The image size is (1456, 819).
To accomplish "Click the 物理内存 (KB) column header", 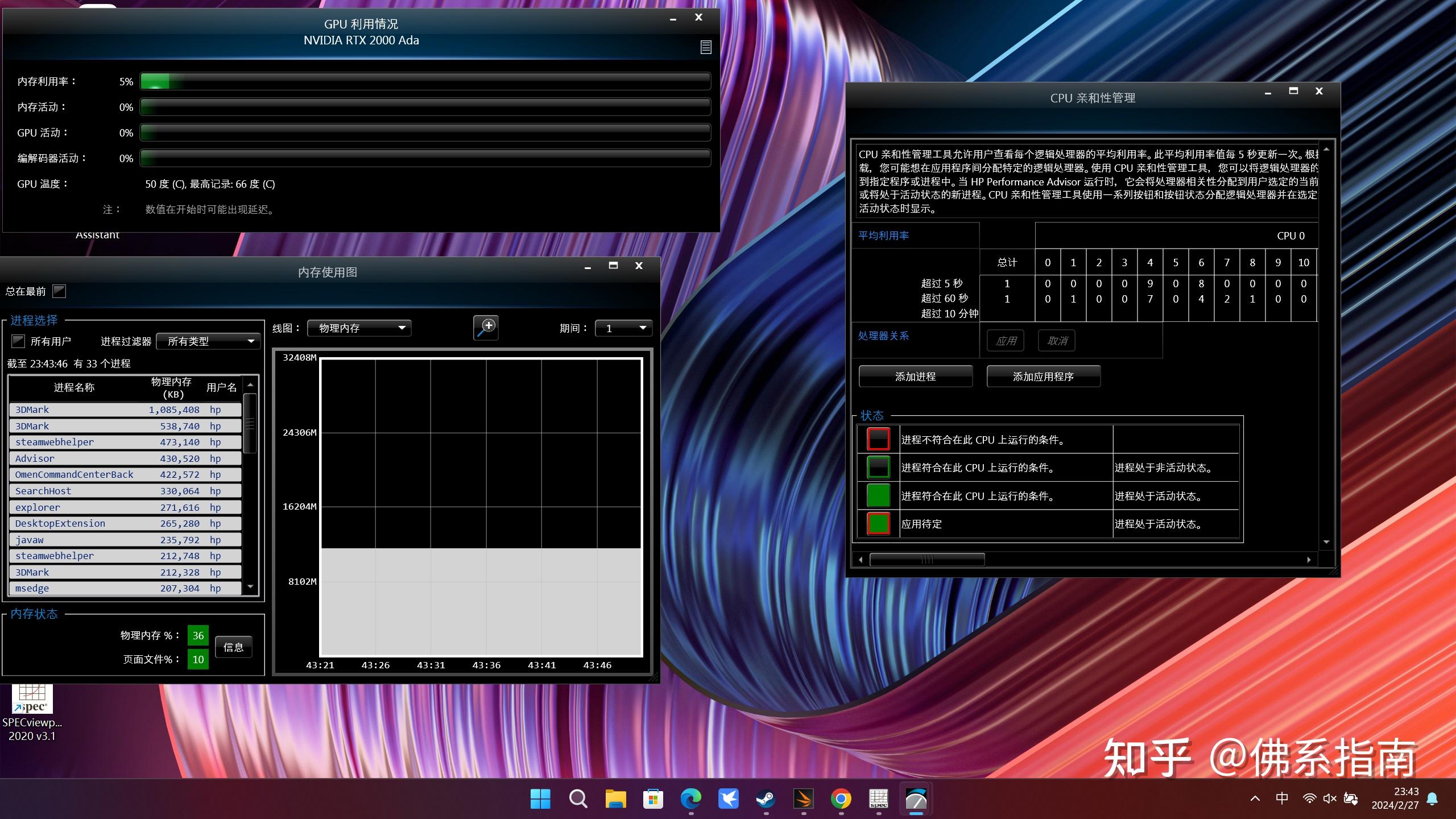I will pyautogui.click(x=171, y=388).
